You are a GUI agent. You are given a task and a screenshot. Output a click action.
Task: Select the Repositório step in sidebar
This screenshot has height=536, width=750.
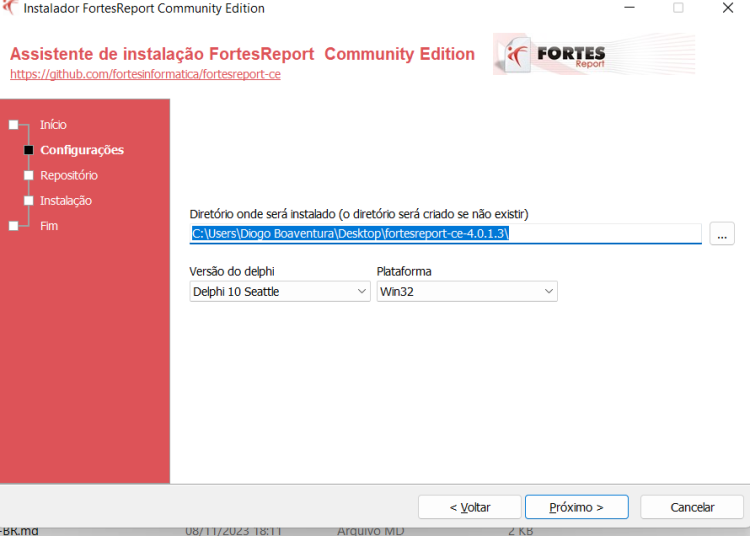(69, 175)
